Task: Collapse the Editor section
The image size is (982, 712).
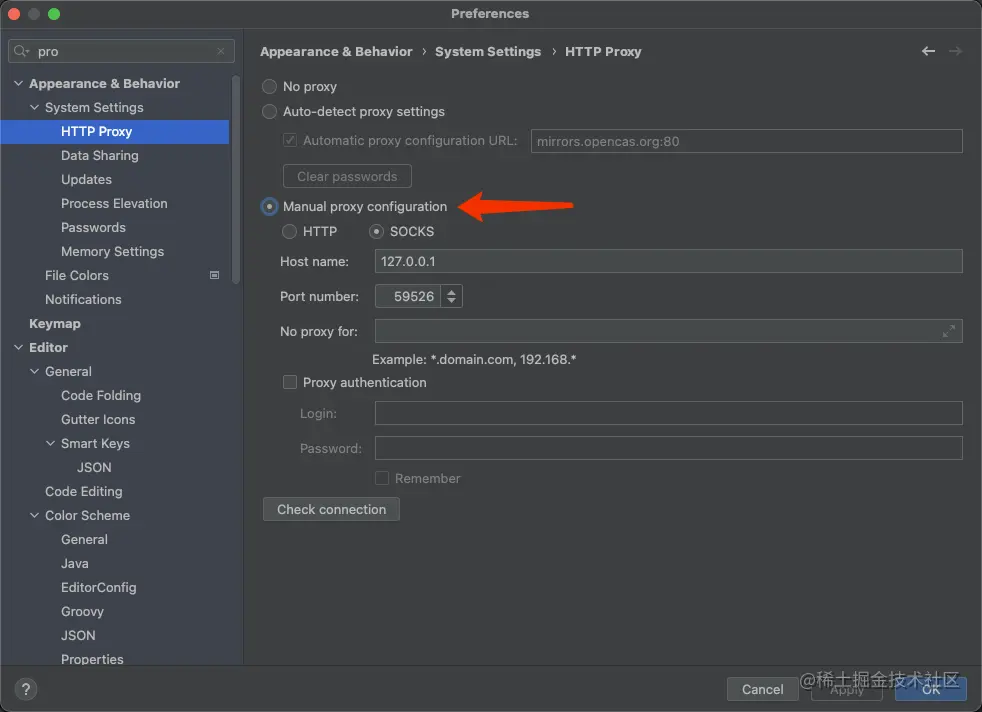Action: pos(19,348)
